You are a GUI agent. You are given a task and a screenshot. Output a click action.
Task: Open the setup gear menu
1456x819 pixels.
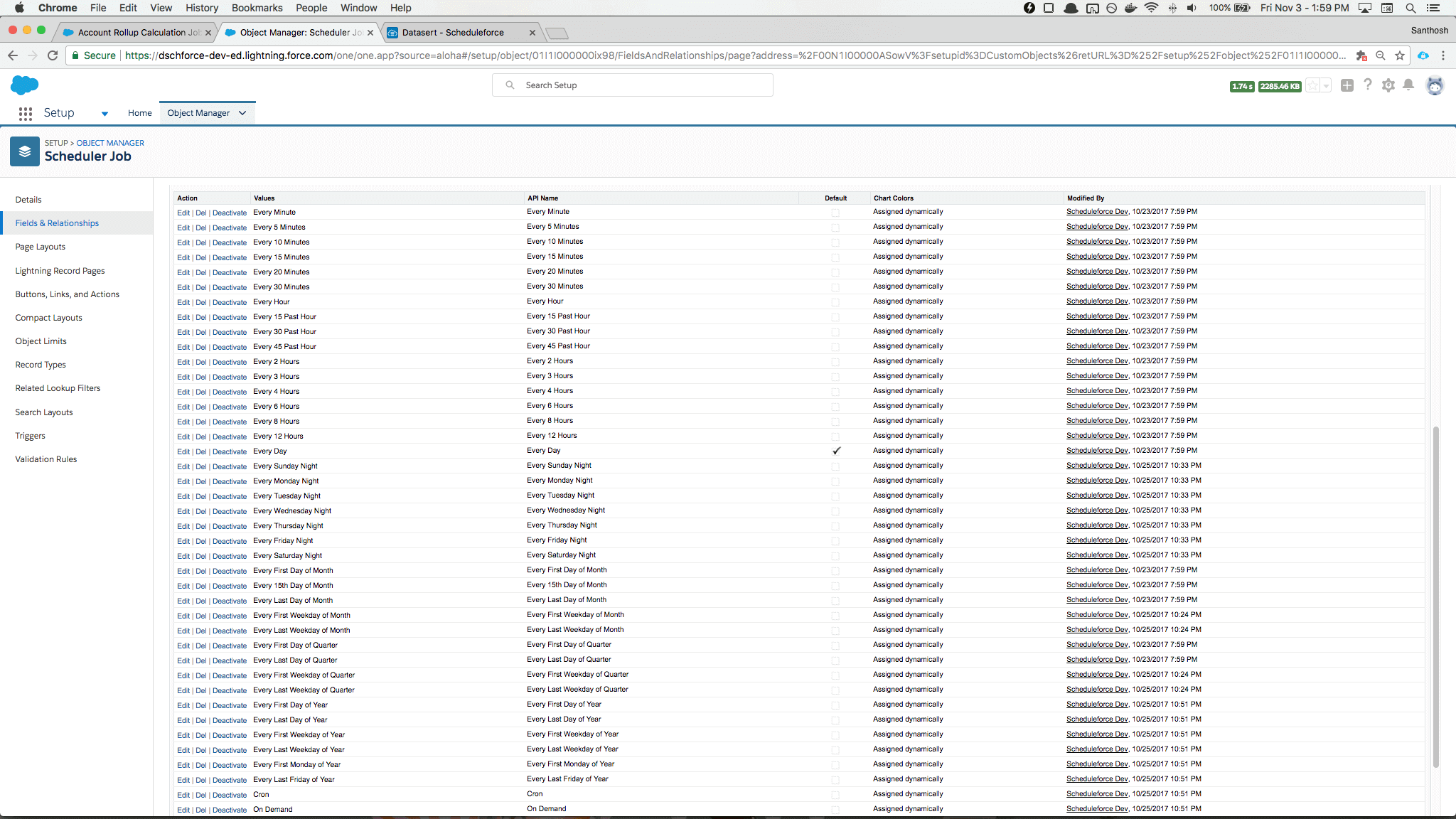click(1388, 85)
